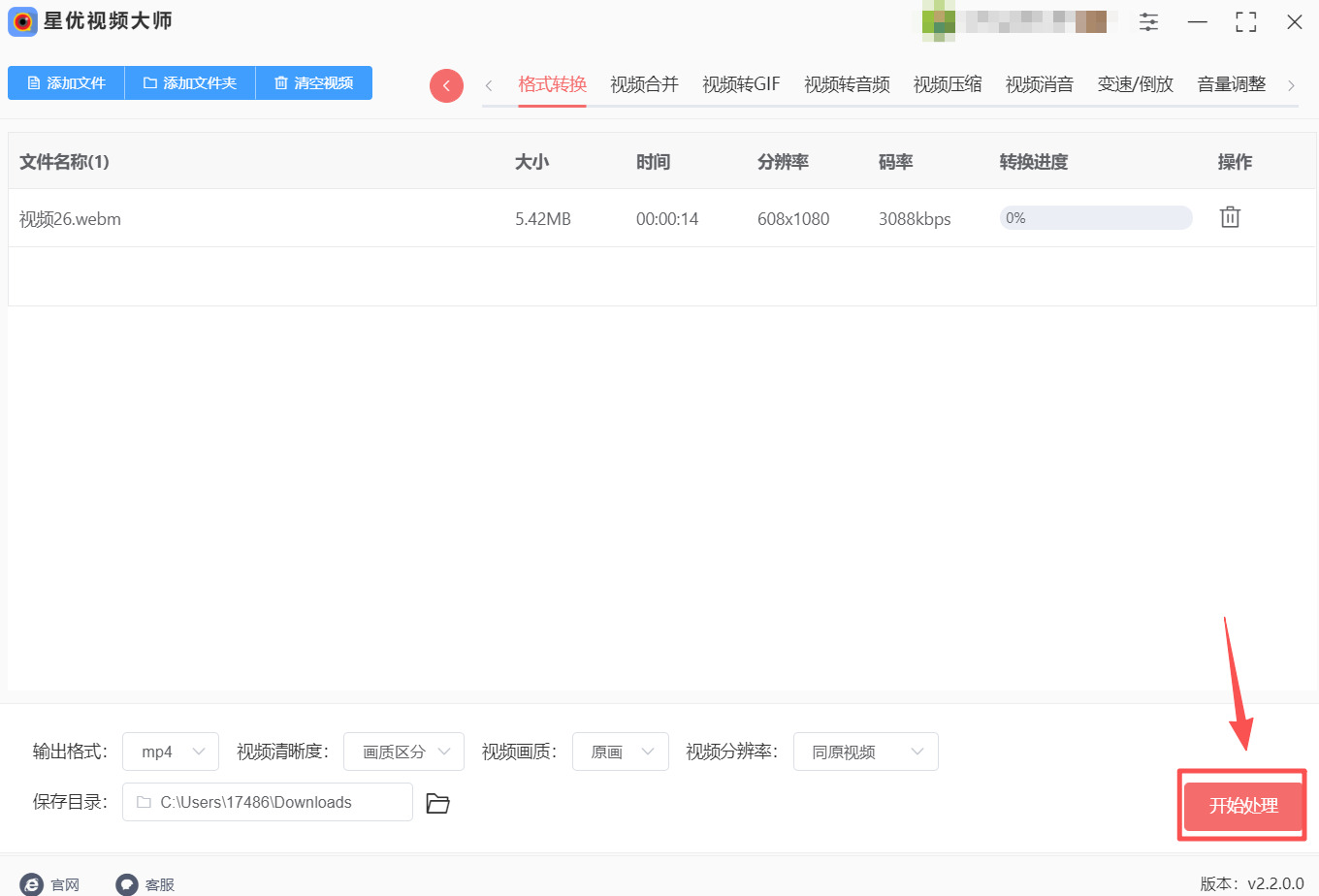Click the red collapse back arrow circle
This screenshot has height=896, width=1319.
(446, 85)
